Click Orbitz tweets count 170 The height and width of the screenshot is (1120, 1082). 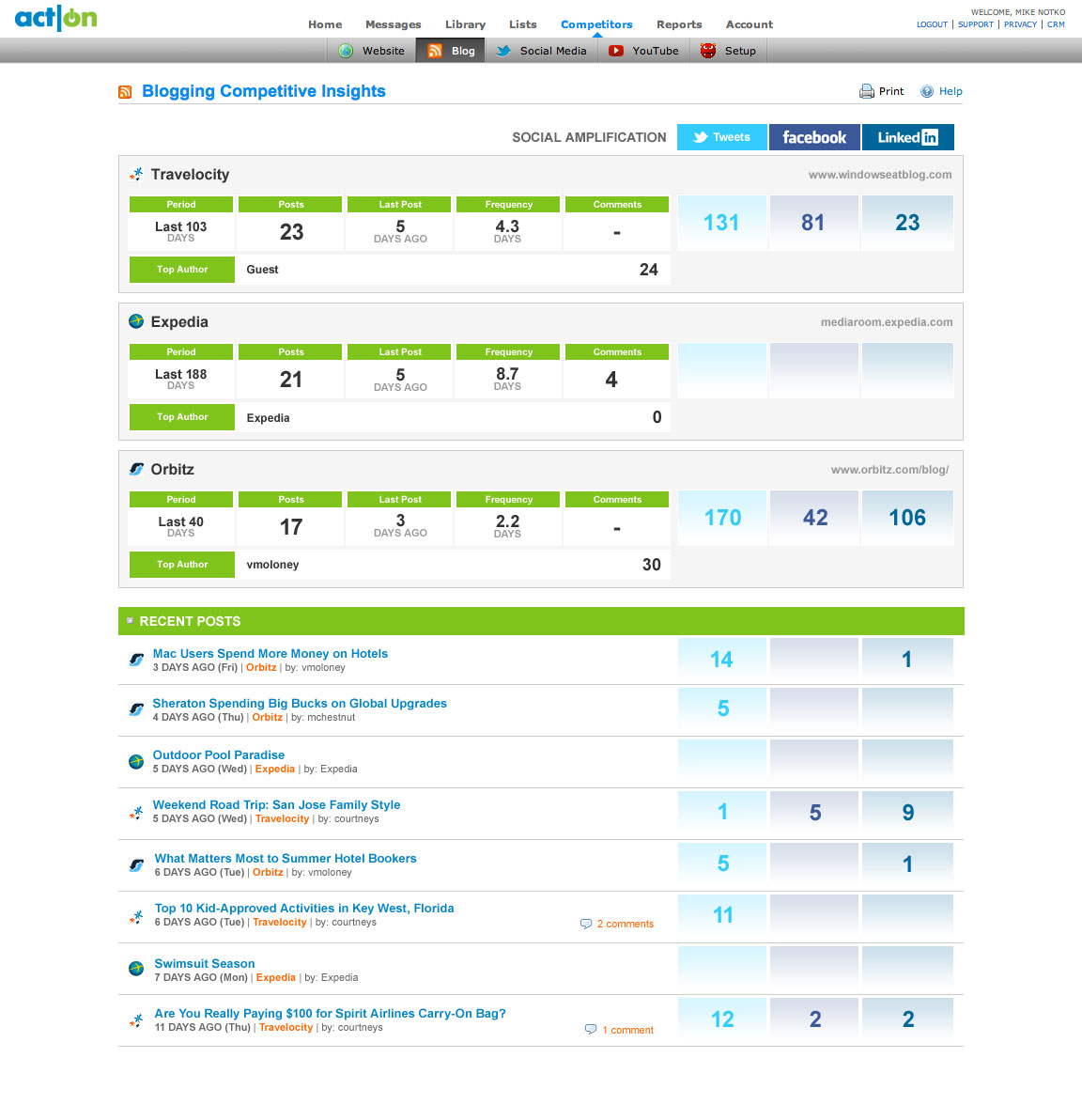point(722,518)
